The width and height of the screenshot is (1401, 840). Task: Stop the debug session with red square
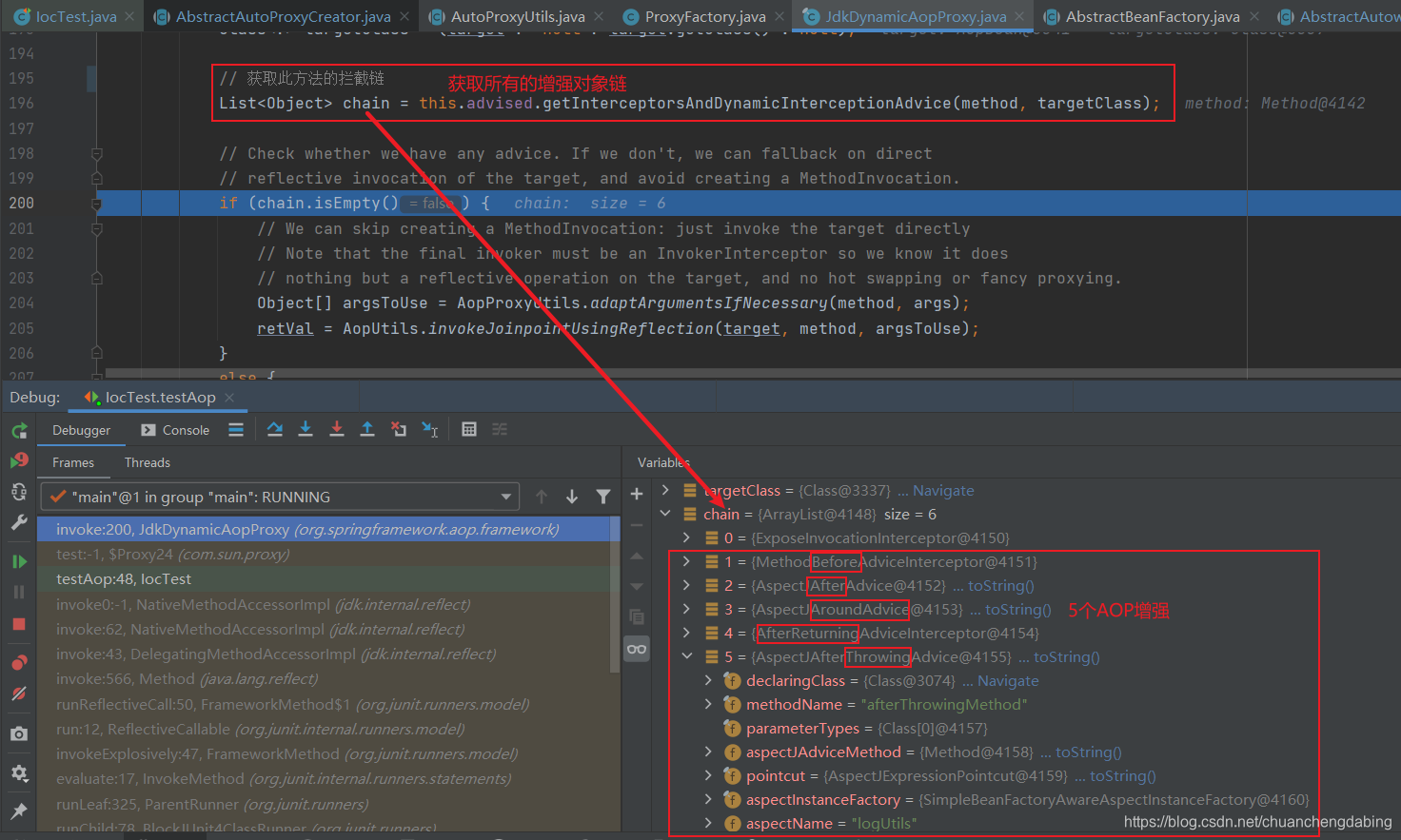19,624
